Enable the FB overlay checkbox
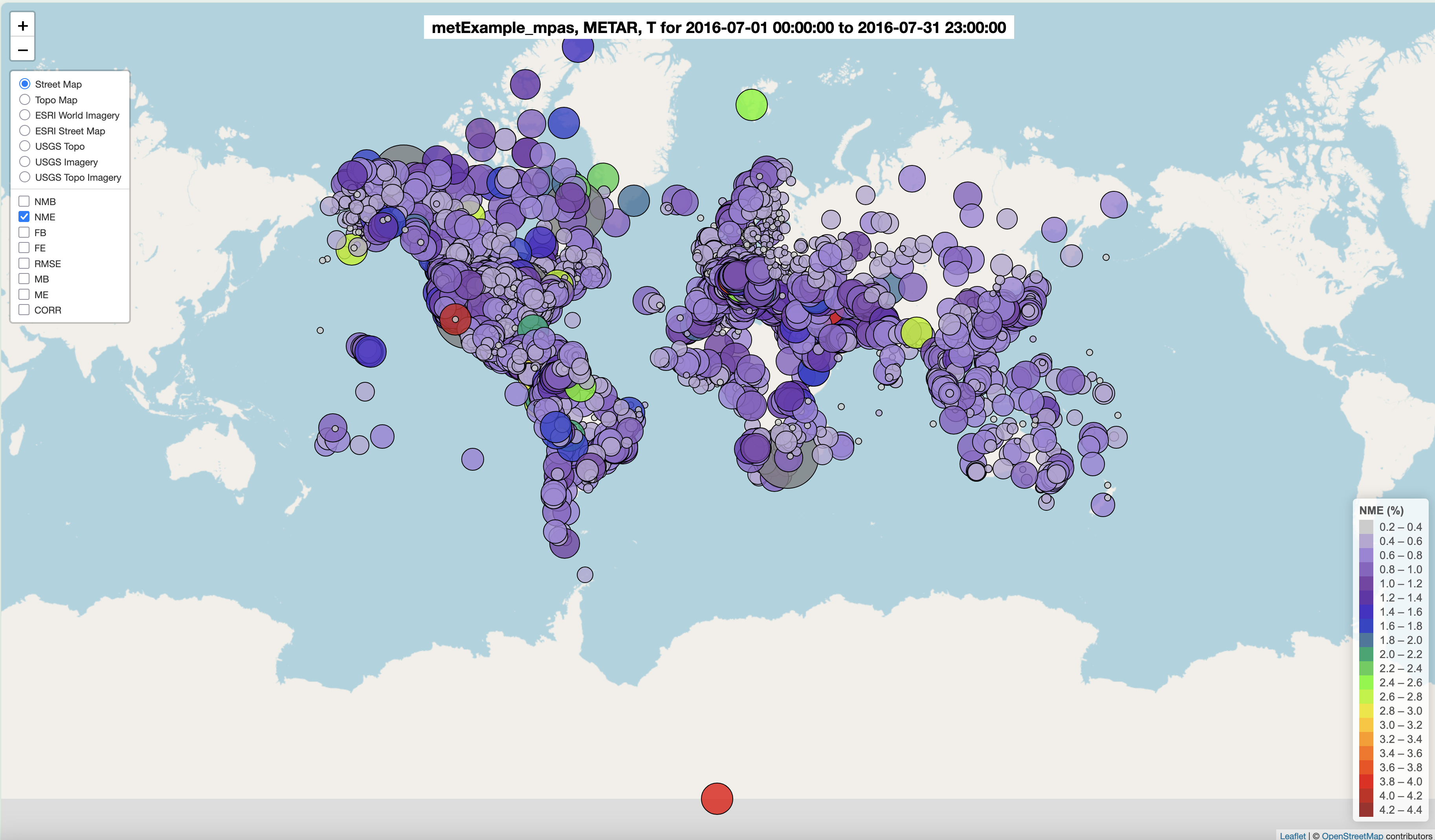Image resolution: width=1435 pixels, height=840 pixels. [x=24, y=232]
